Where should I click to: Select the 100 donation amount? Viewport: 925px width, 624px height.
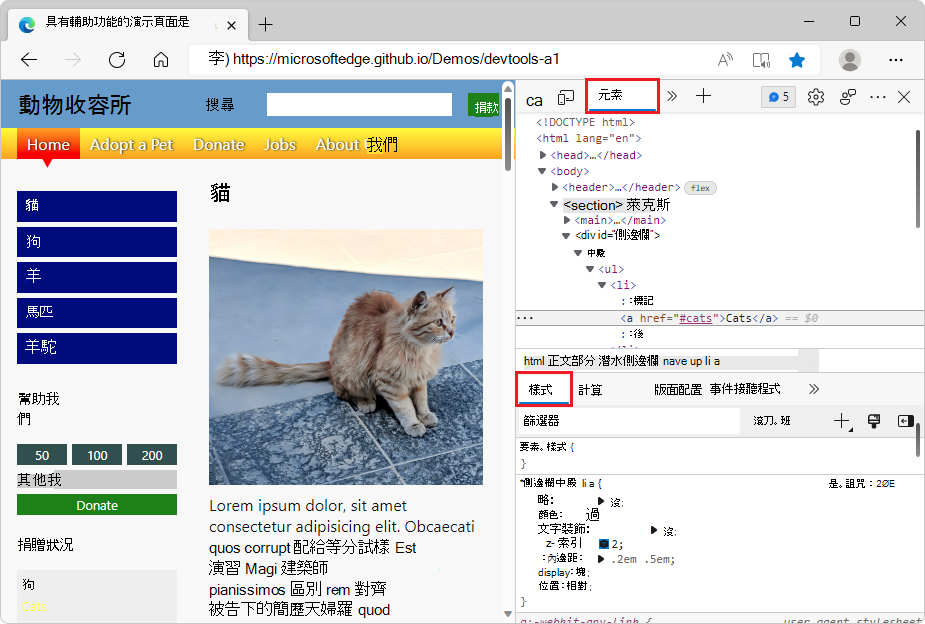[96, 455]
